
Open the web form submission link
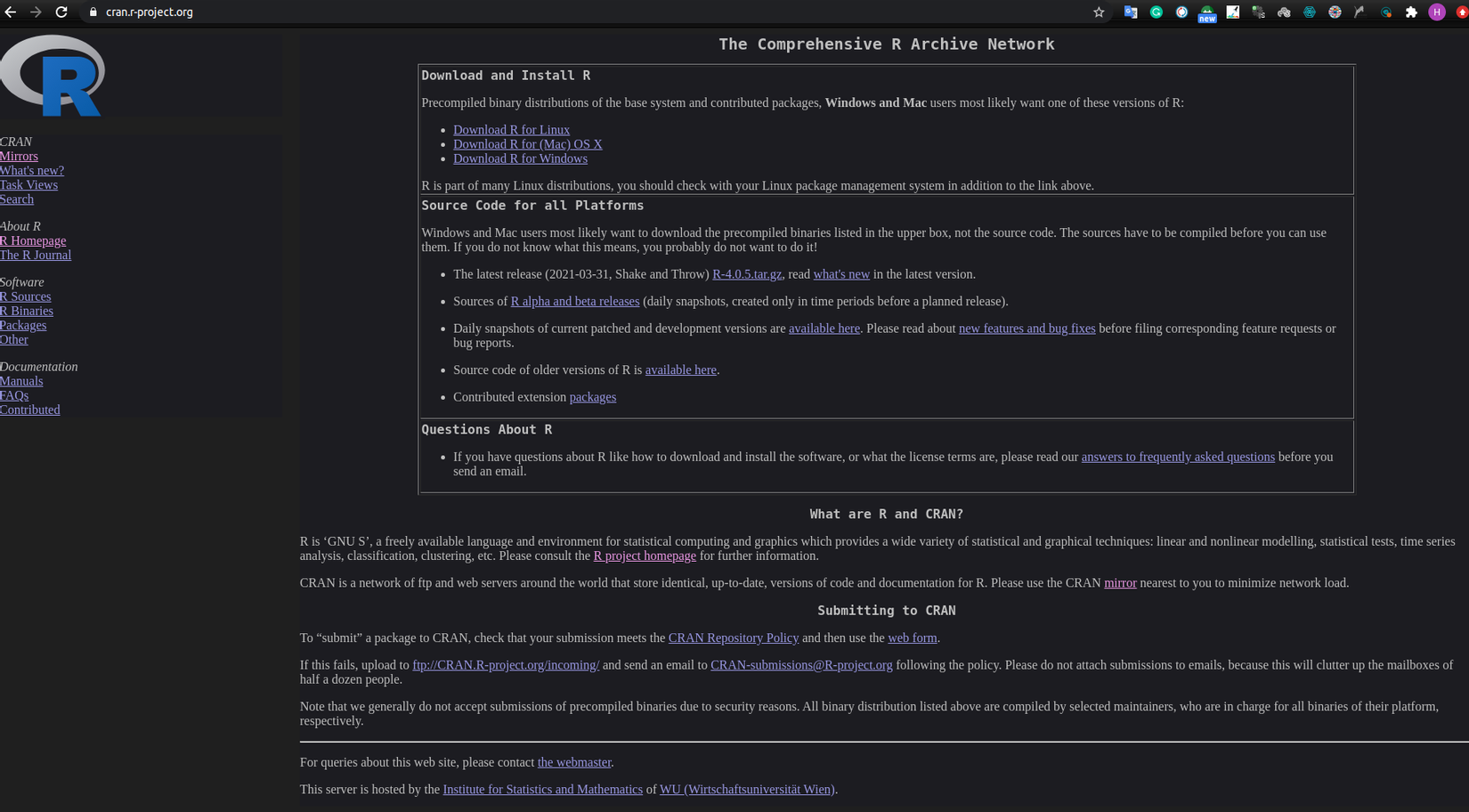click(913, 638)
